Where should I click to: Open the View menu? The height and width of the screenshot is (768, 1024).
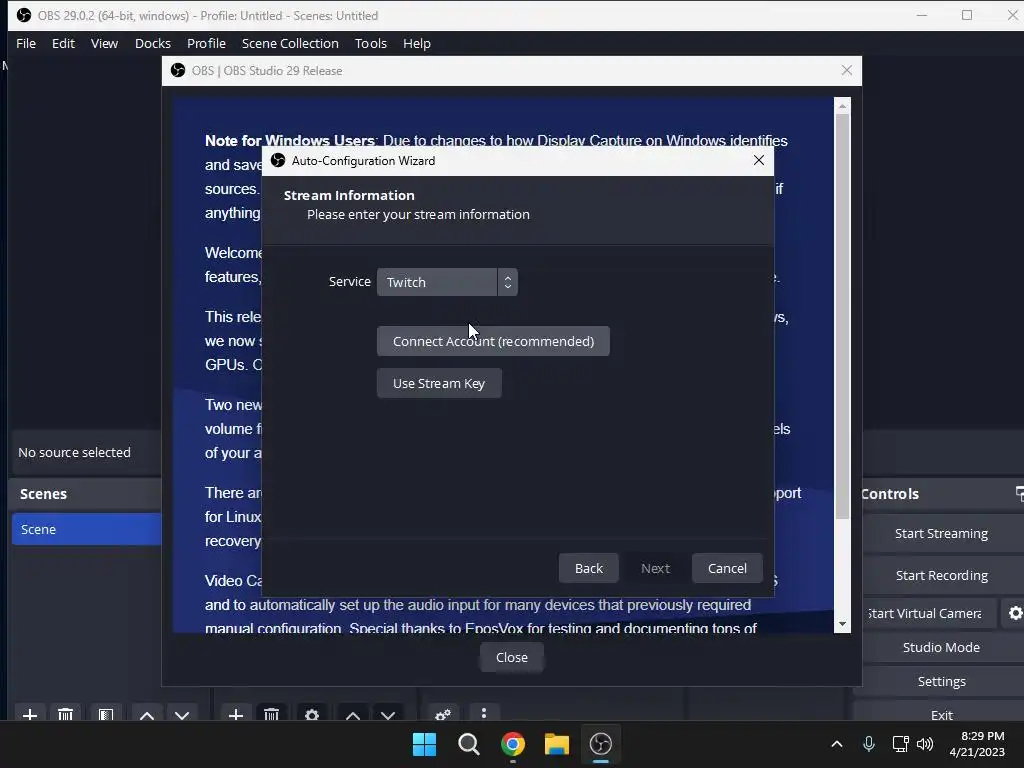point(104,44)
